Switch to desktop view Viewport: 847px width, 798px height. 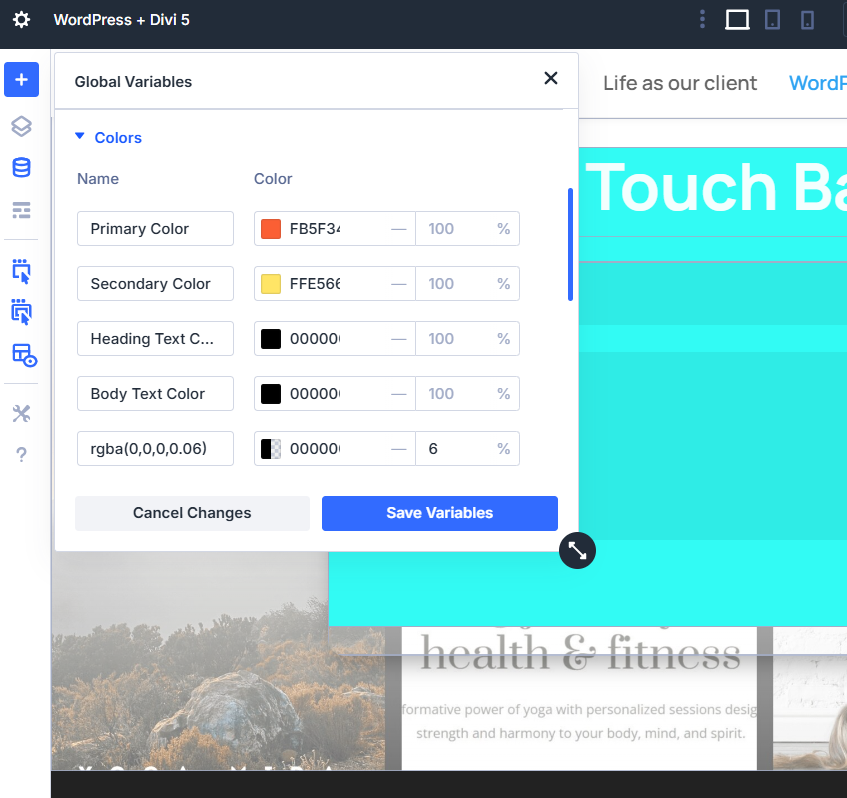coord(737,20)
